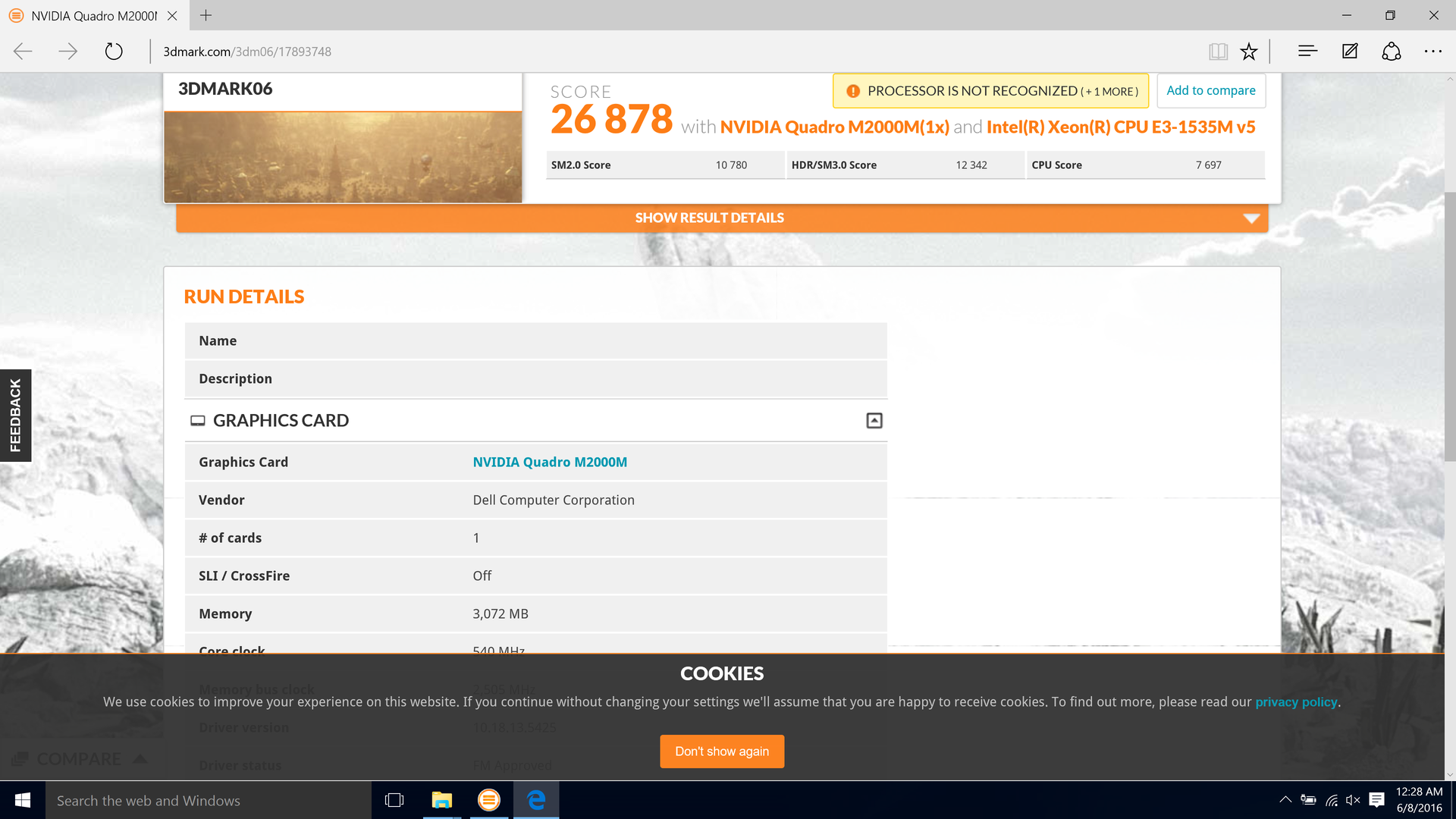
Task: Open Task View on taskbar
Action: tap(394, 800)
